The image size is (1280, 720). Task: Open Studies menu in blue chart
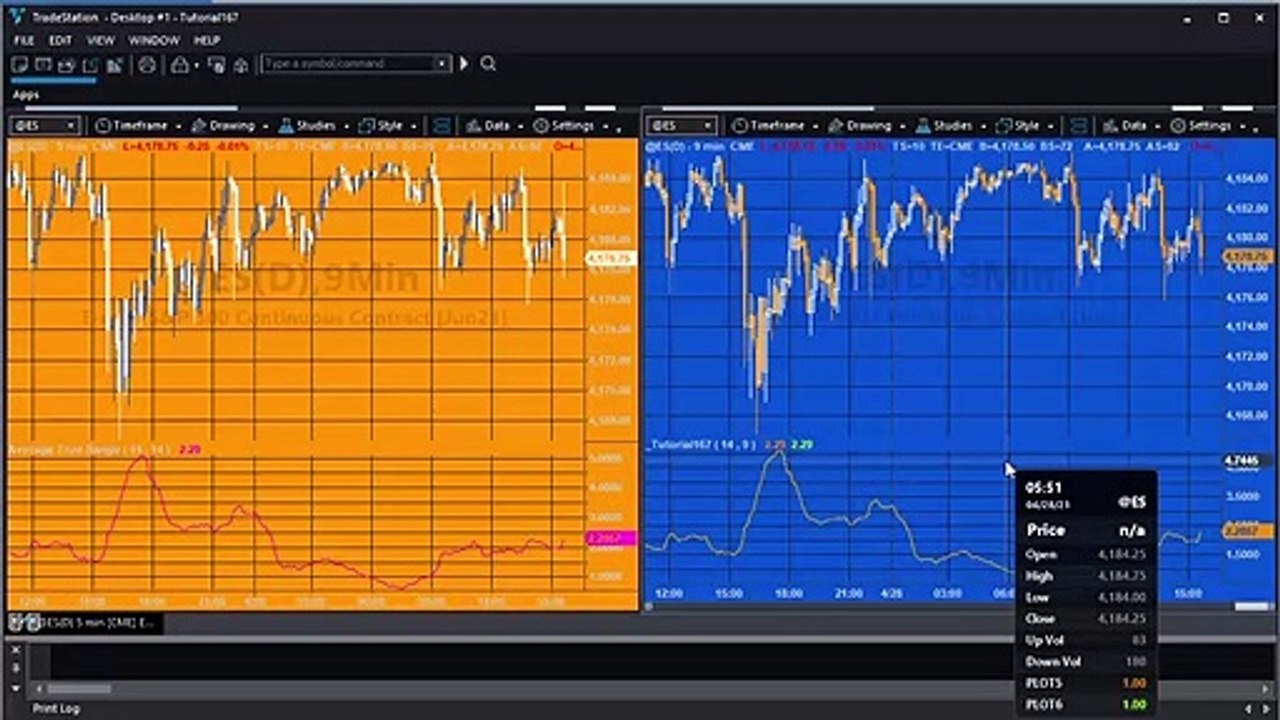click(x=952, y=126)
